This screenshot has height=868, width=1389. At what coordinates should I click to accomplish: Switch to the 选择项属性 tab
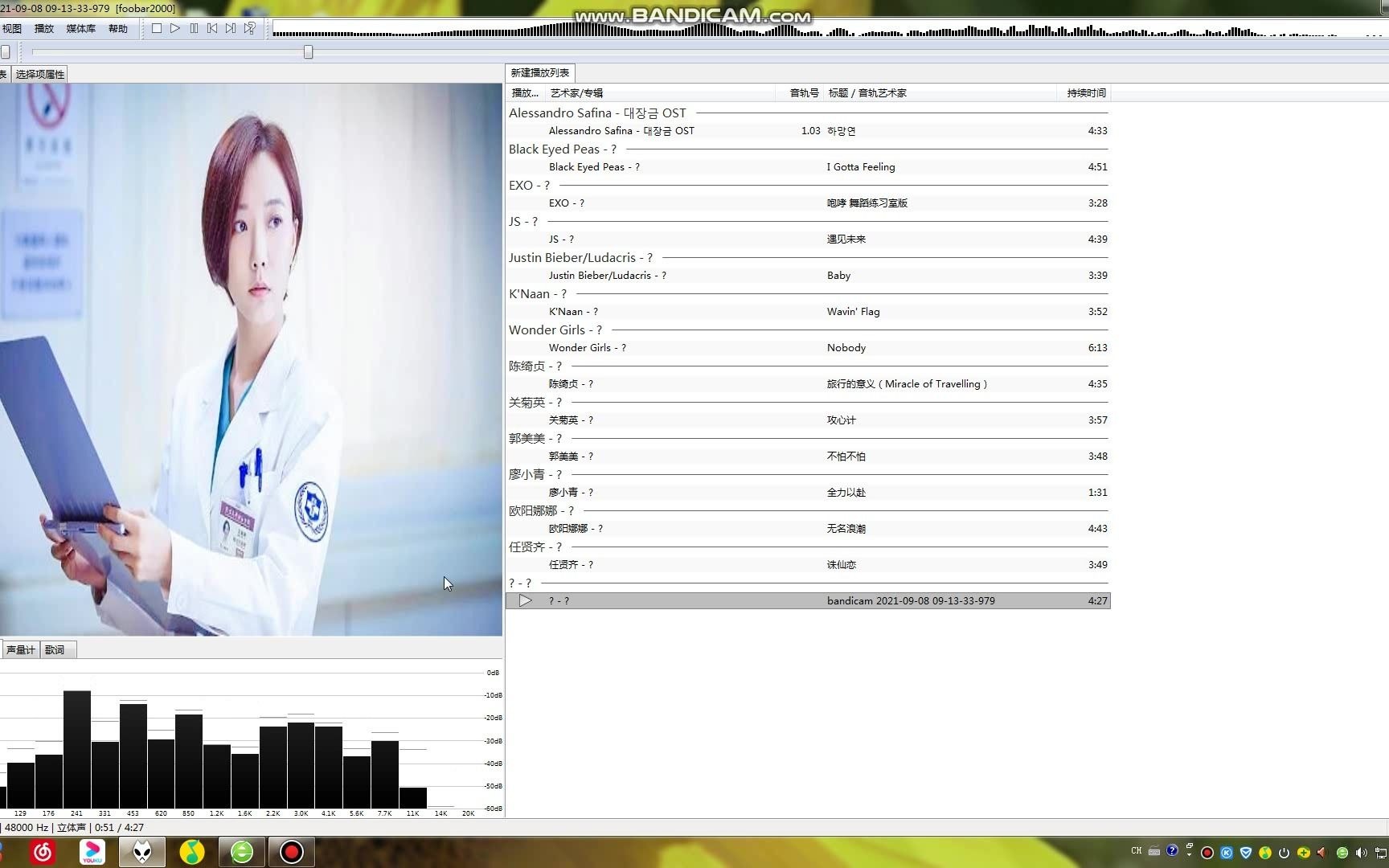(40, 74)
